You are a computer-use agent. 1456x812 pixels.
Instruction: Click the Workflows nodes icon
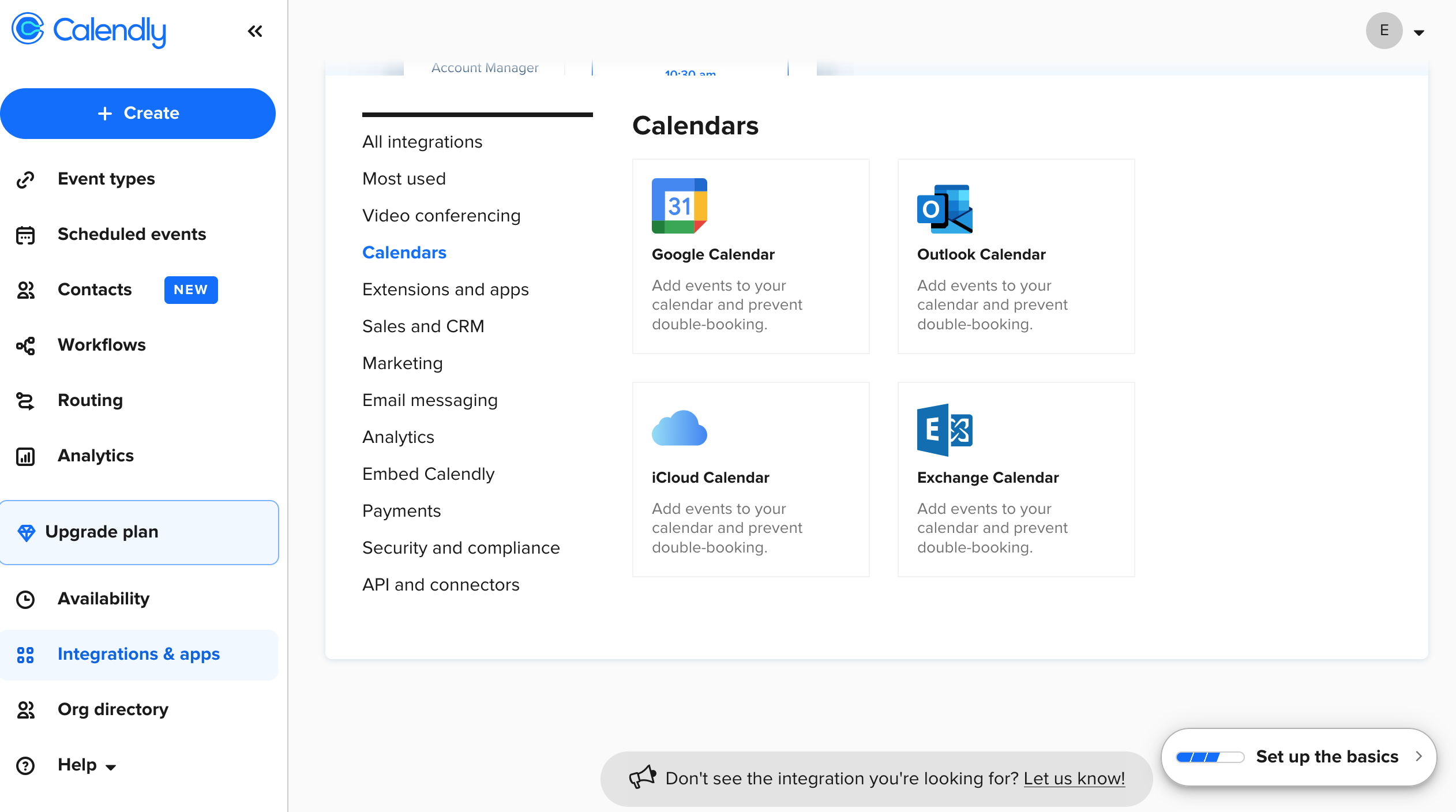(x=25, y=345)
